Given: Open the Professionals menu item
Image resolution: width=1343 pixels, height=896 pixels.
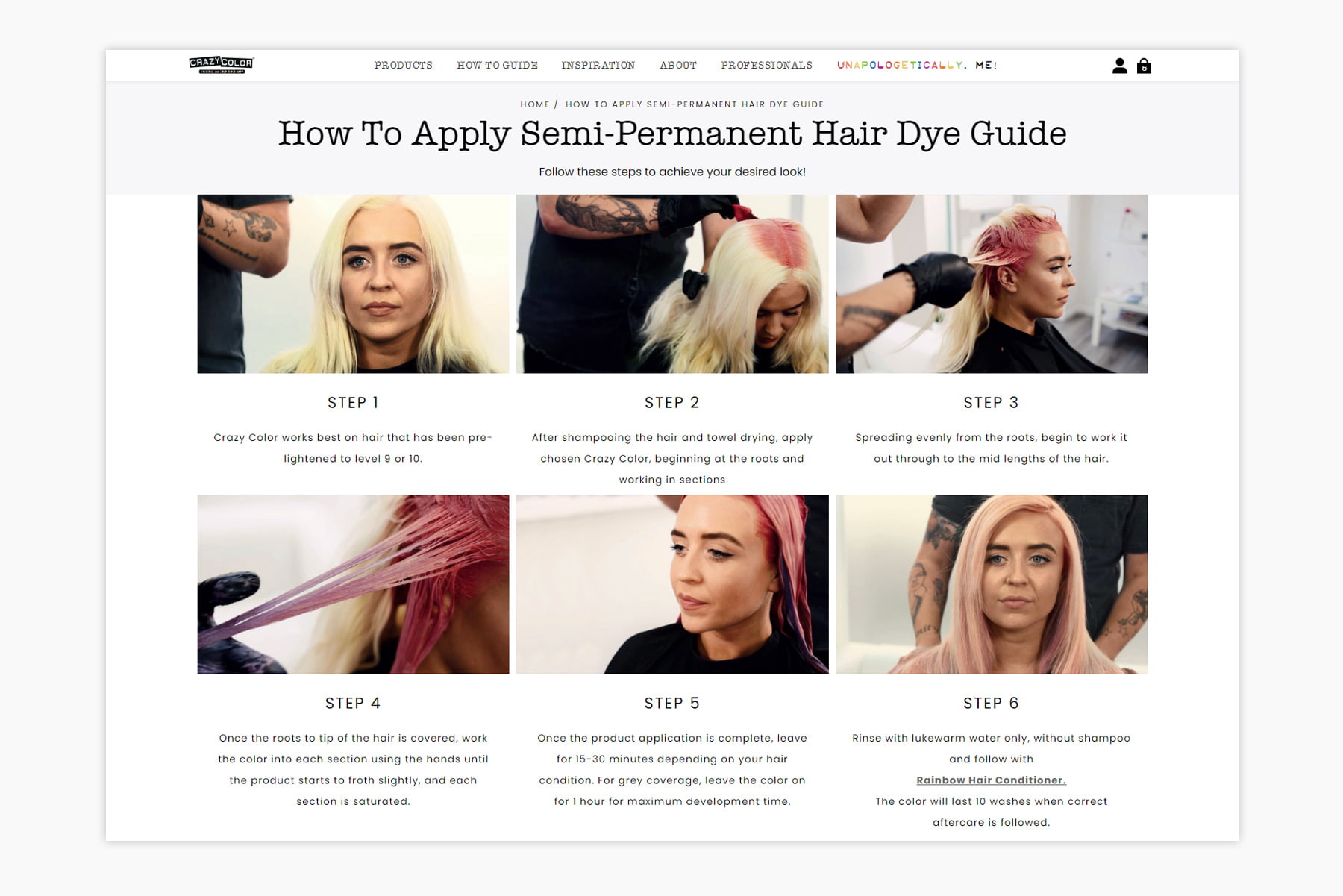Looking at the screenshot, I should point(767,65).
